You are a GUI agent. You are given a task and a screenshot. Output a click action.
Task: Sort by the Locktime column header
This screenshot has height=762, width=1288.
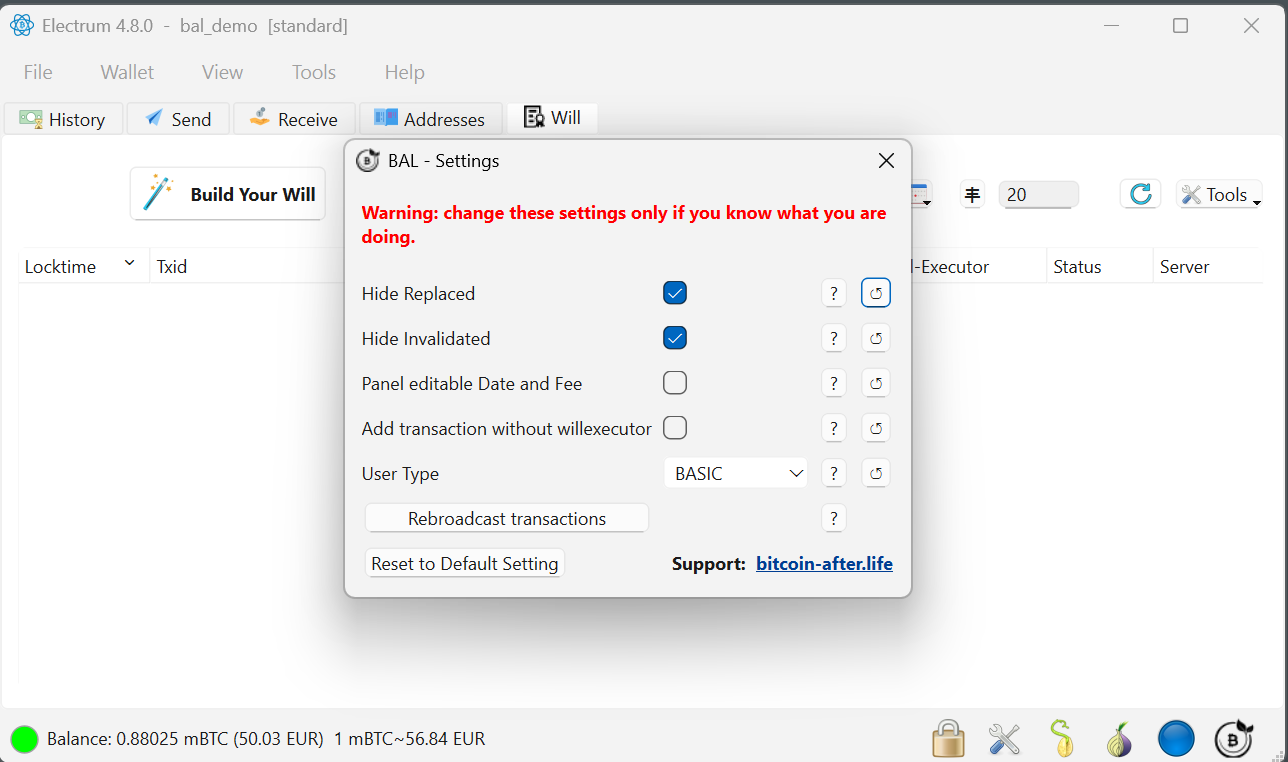[83, 266]
